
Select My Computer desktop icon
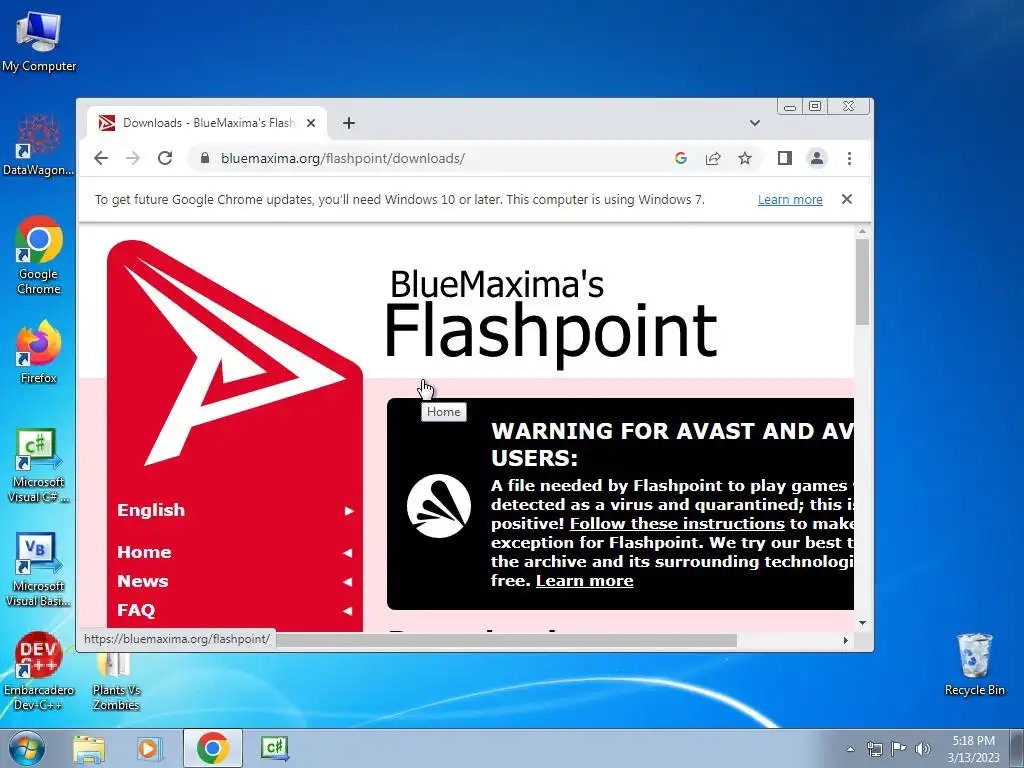39,40
